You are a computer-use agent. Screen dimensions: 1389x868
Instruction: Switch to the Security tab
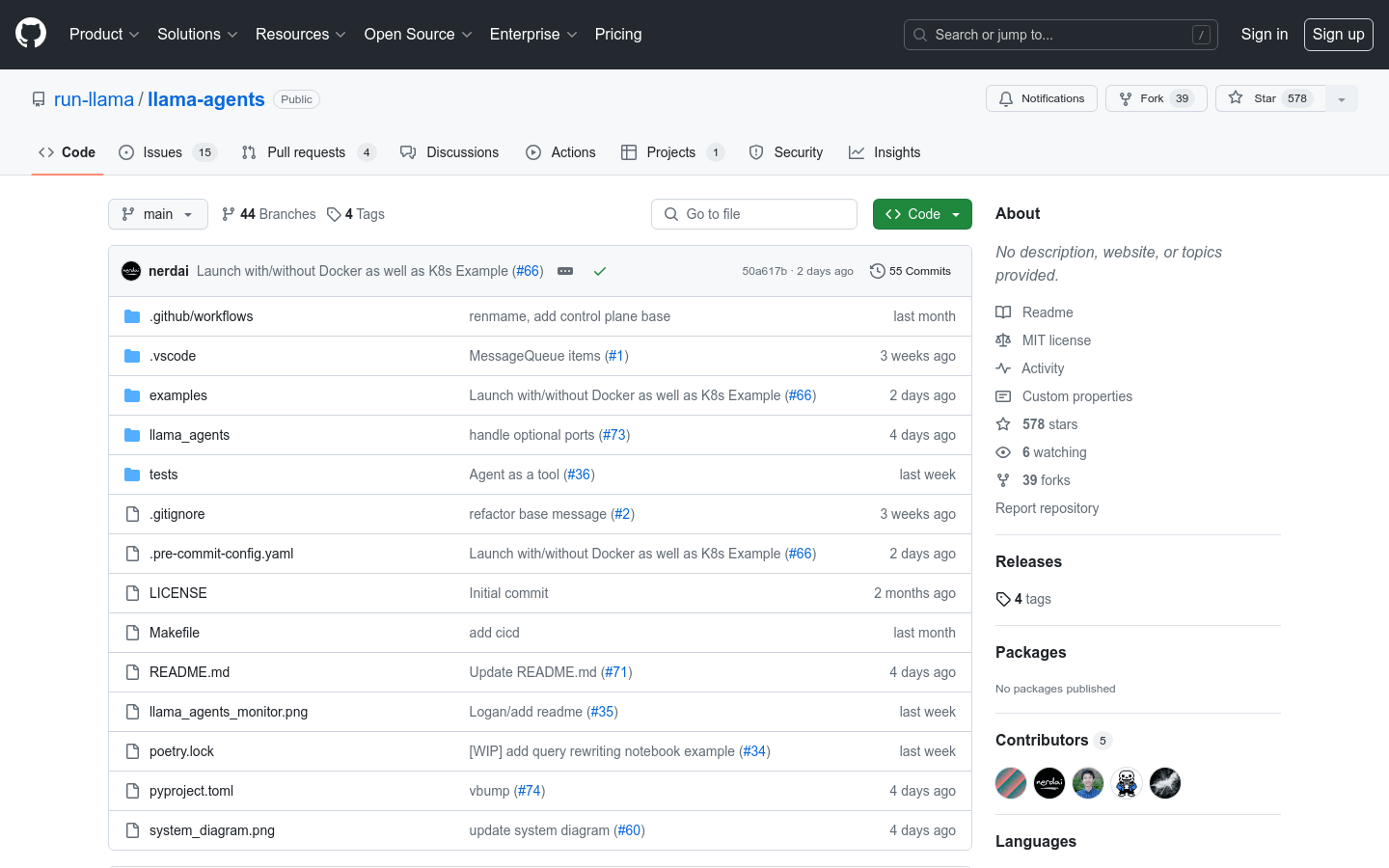786,152
